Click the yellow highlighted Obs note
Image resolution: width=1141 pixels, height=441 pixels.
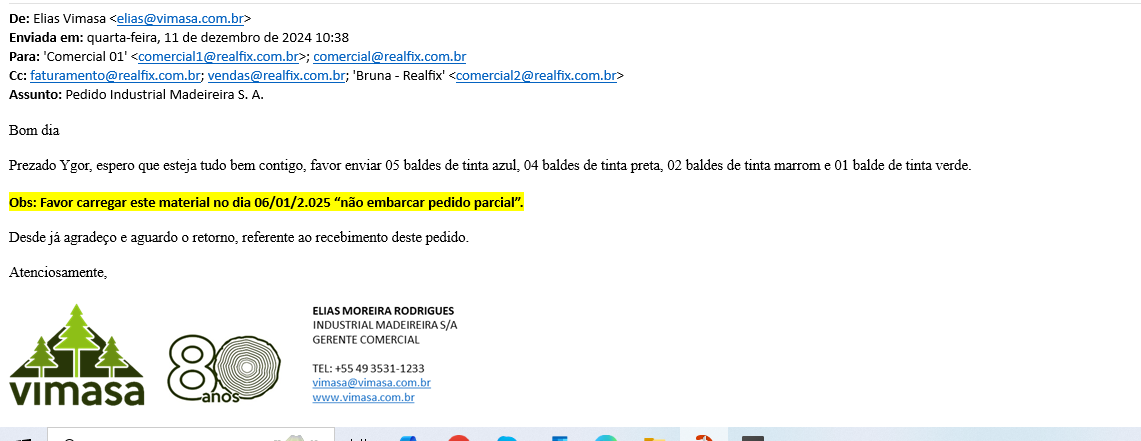[266, 203]
